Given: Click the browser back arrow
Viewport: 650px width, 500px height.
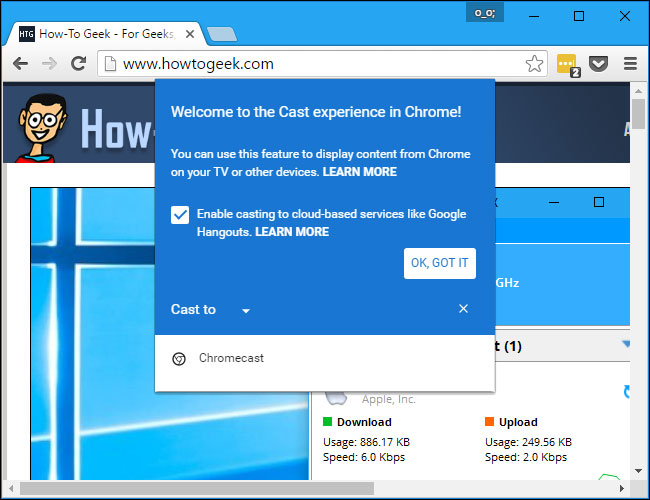Looking at the screenshot, I should tap(20, 64).
